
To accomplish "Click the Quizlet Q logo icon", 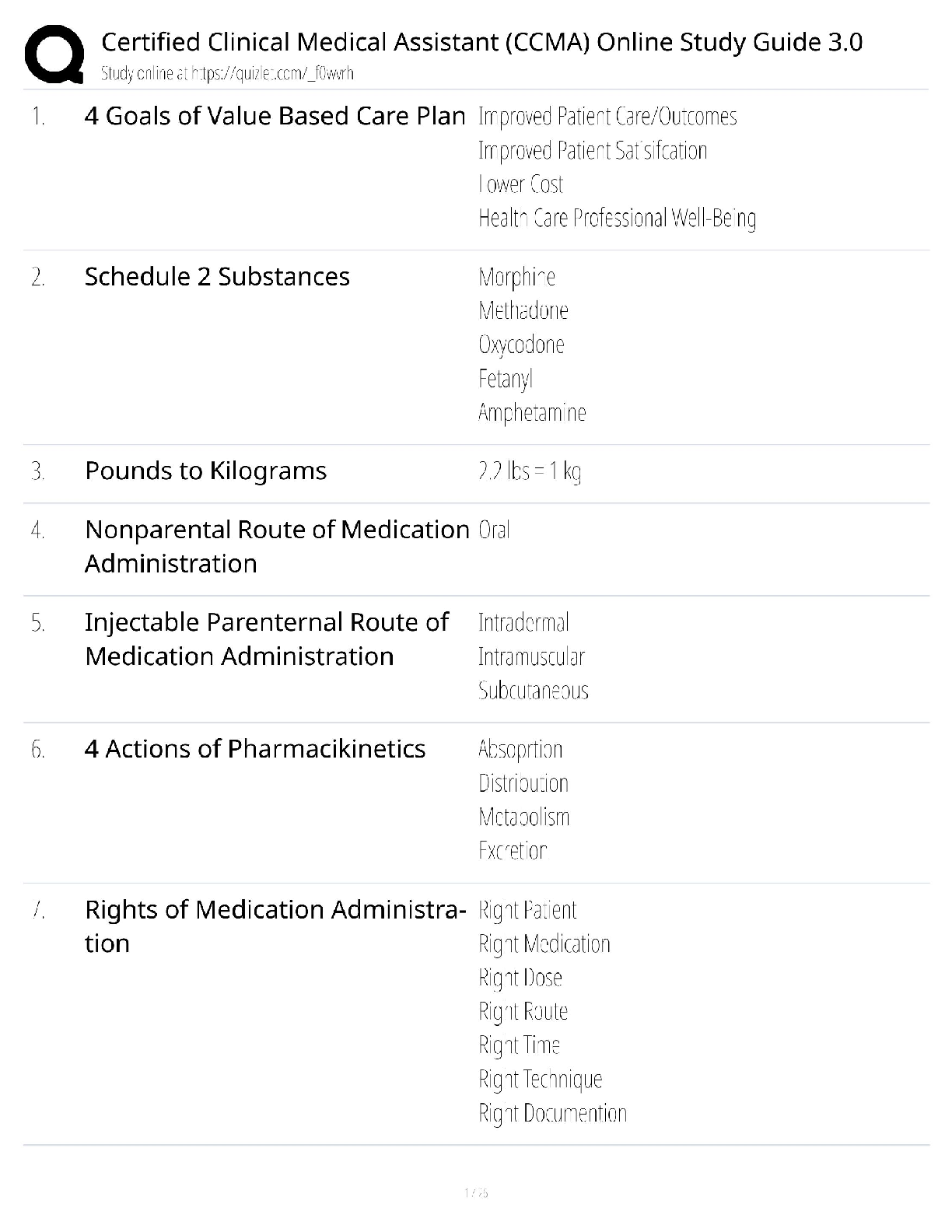I will coord(54,54).
